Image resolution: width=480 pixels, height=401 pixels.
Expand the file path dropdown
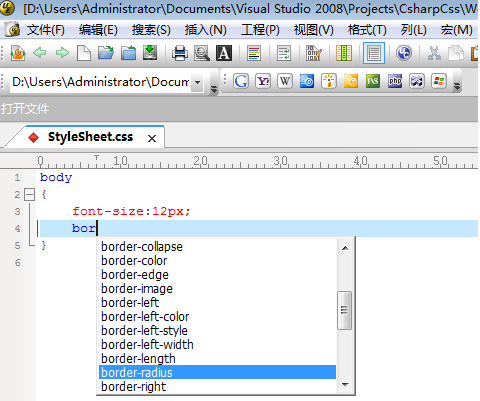point(198,82)
